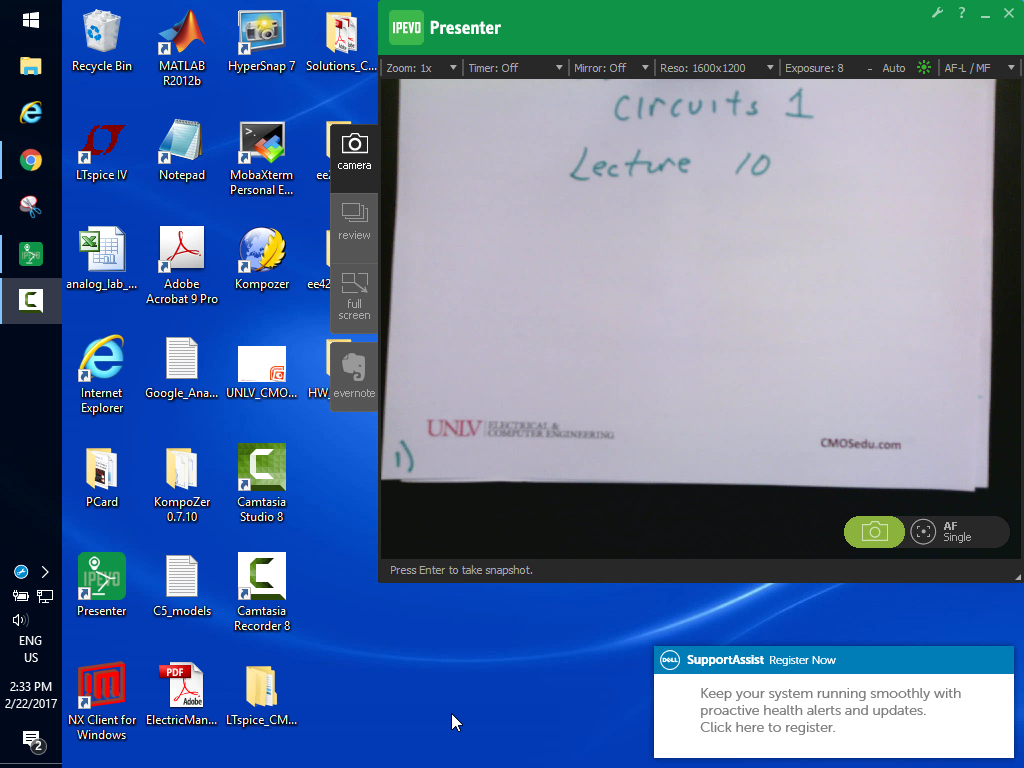Open C5_models file on desktop
Viewport: 1024px width, 768px height.
click(182, 586)
